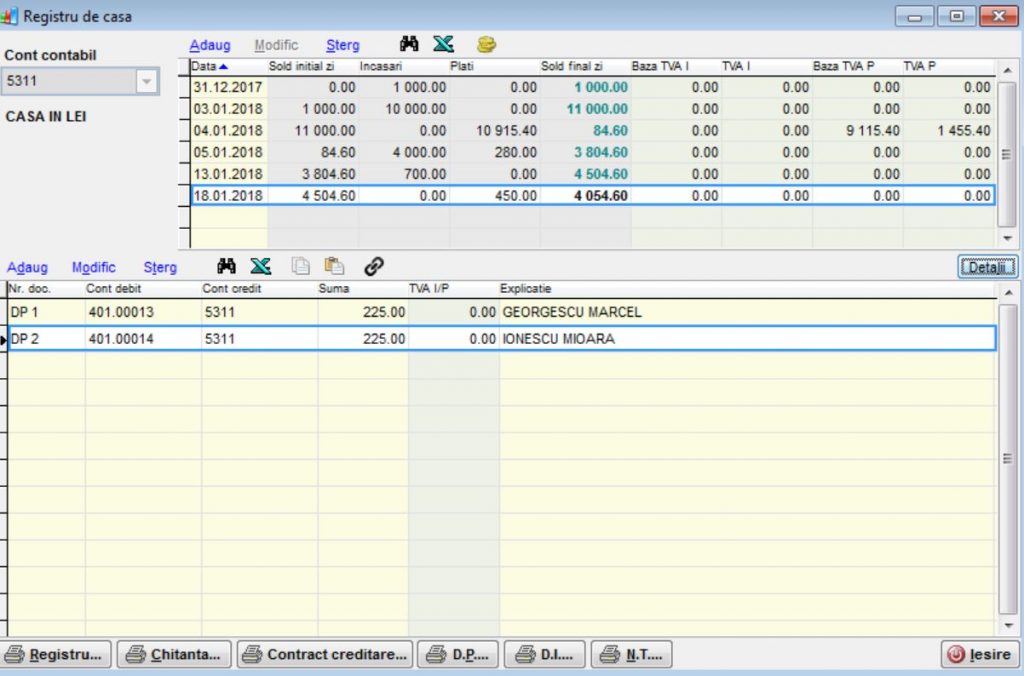The image size is (1024, 676).
Task: Click the copy documents icon
Action: click(x=300, y=267)
